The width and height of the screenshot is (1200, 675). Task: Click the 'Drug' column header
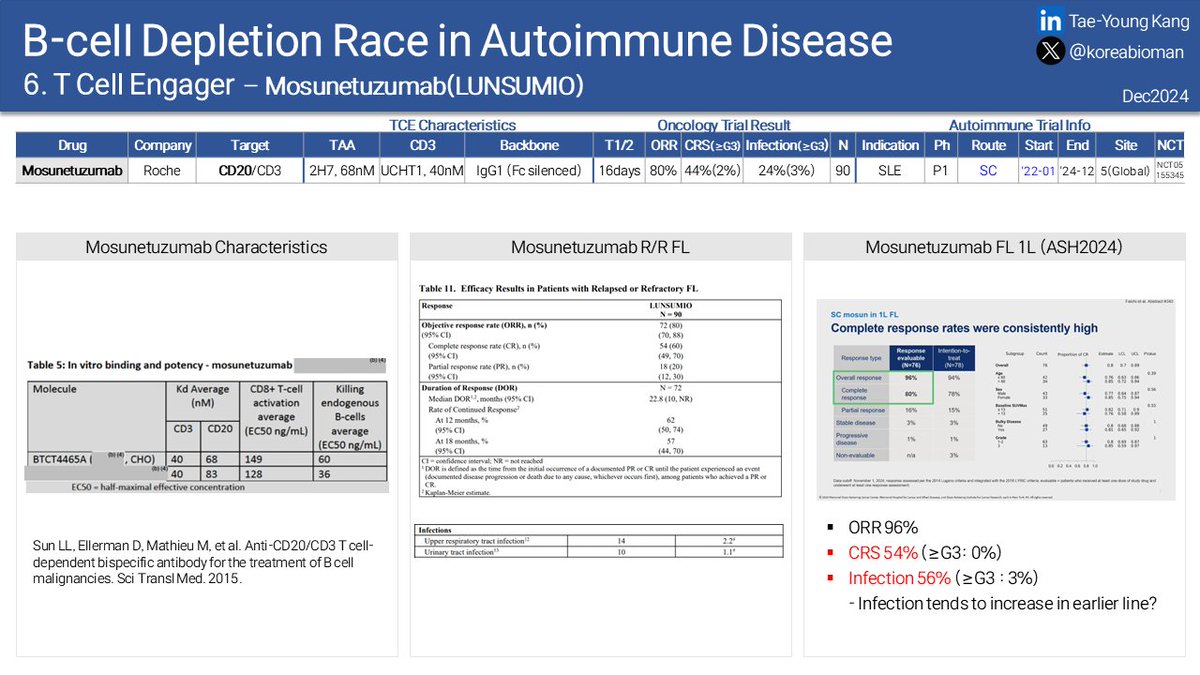[x=73, y=145]
